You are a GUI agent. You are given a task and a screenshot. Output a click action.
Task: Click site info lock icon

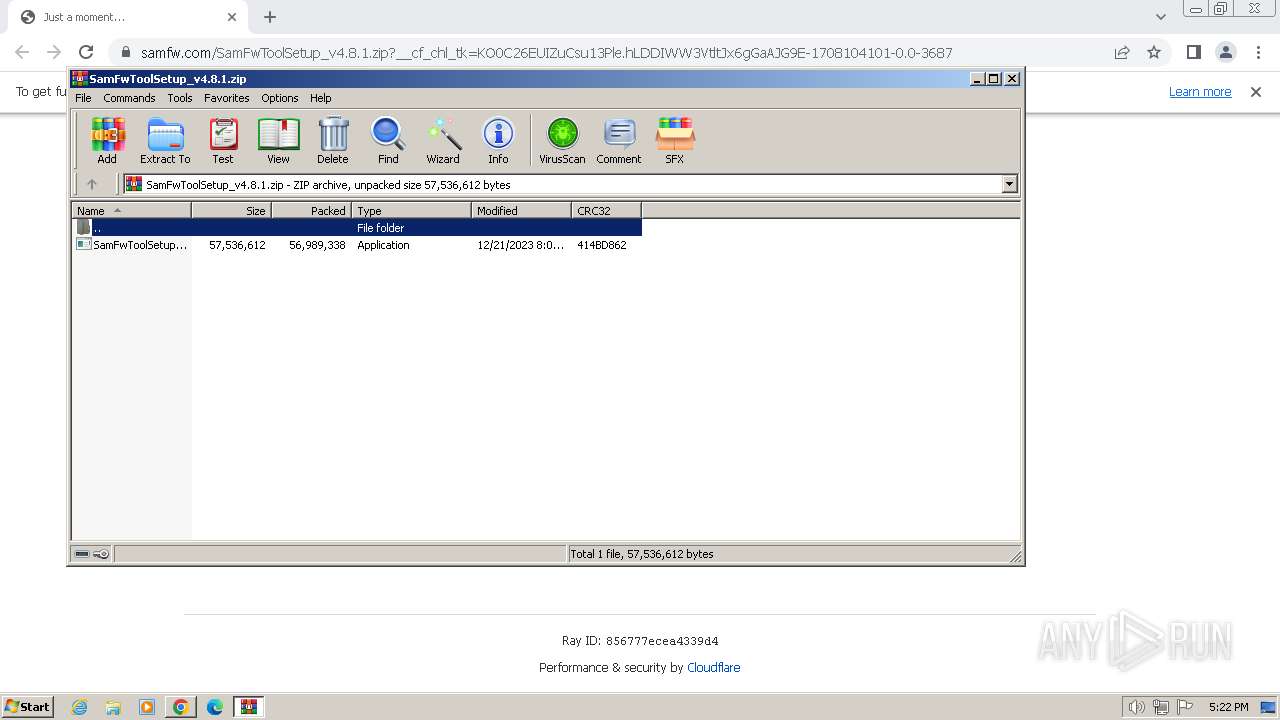pyautogui.click(x=124, y=53)
